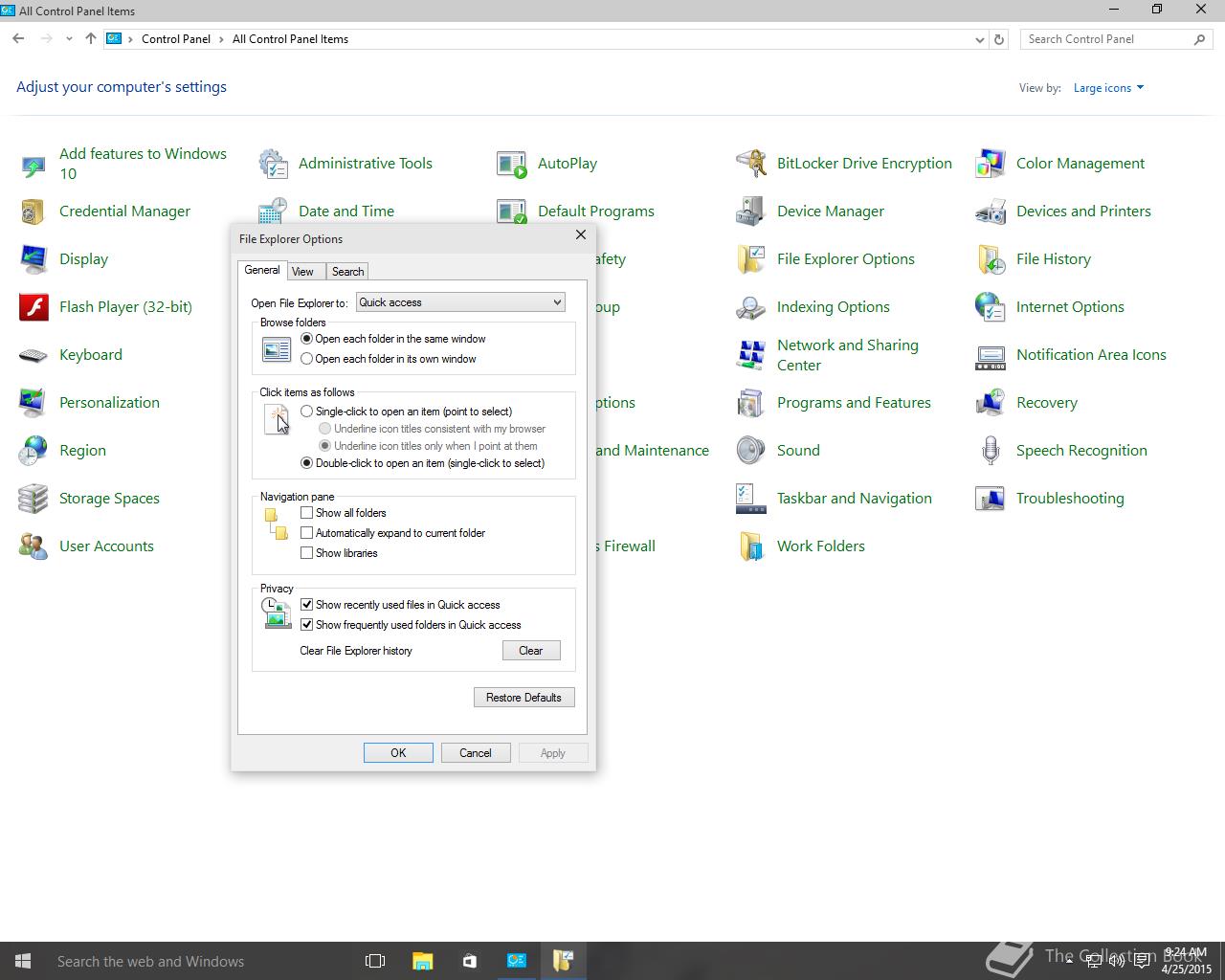Open the Flash Player (32-bit) icon

point(33,307)
